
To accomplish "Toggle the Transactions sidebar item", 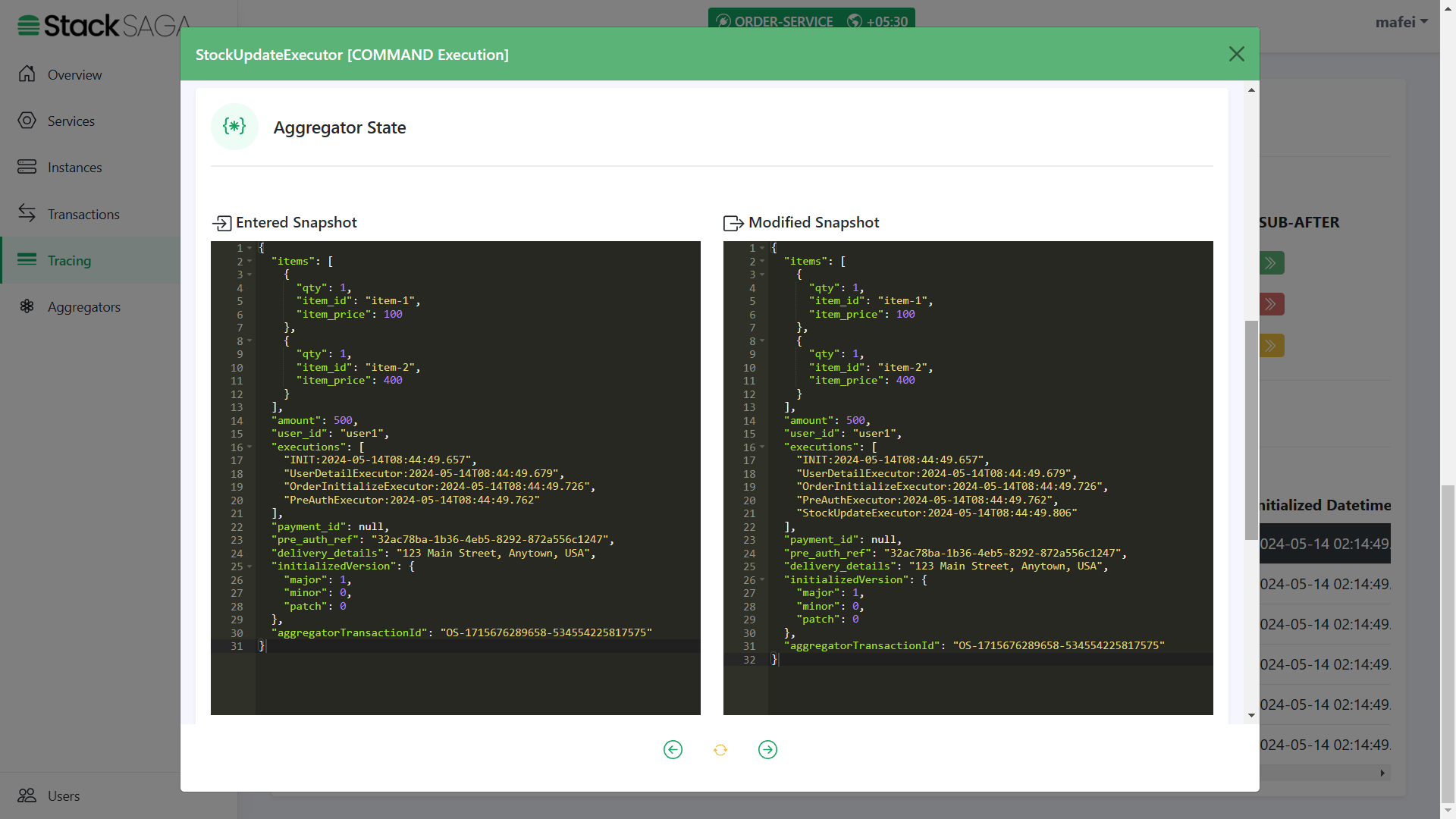I will (x=84, y=213).
